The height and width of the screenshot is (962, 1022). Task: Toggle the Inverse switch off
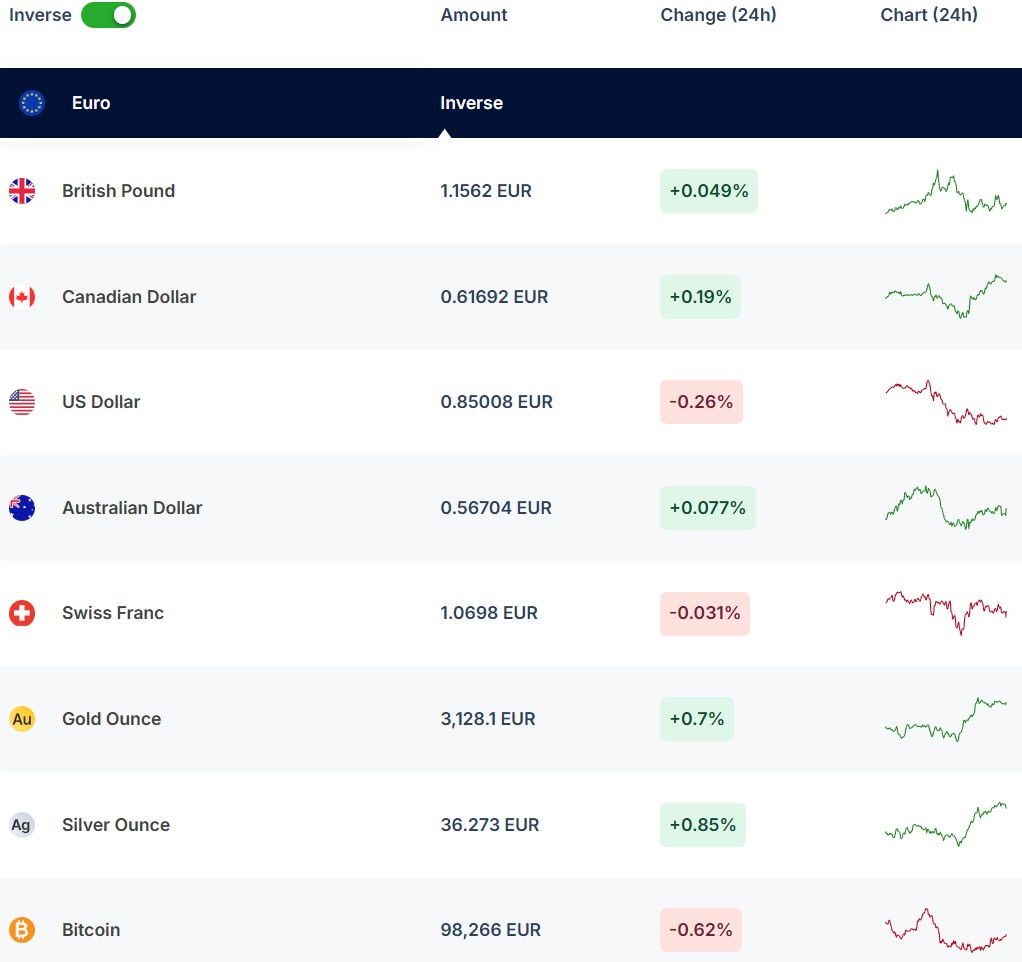(x=108, y=15)
